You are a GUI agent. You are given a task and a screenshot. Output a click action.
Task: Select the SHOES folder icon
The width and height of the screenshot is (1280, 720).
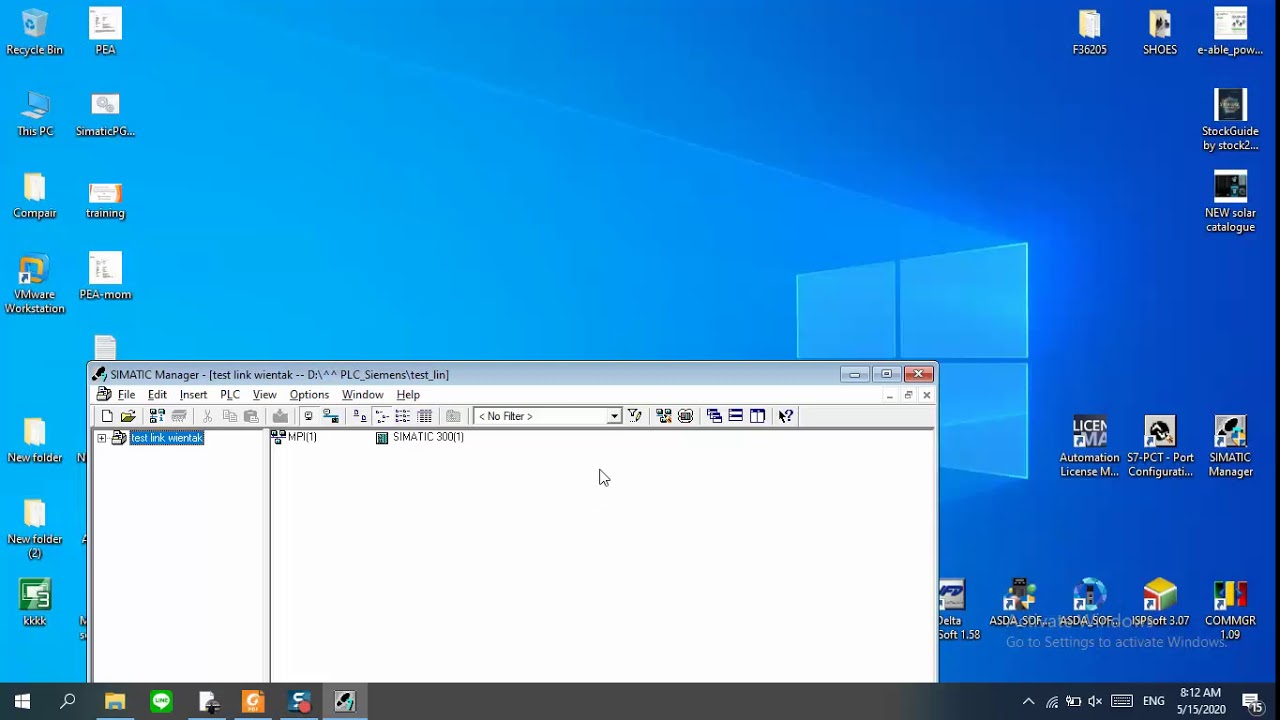coord(1160,32)
